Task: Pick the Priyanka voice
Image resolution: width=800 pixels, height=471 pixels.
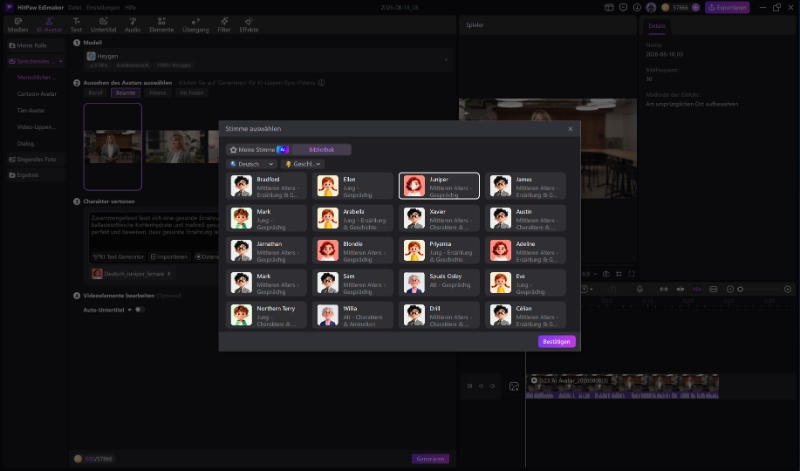Action: point(439,251)
